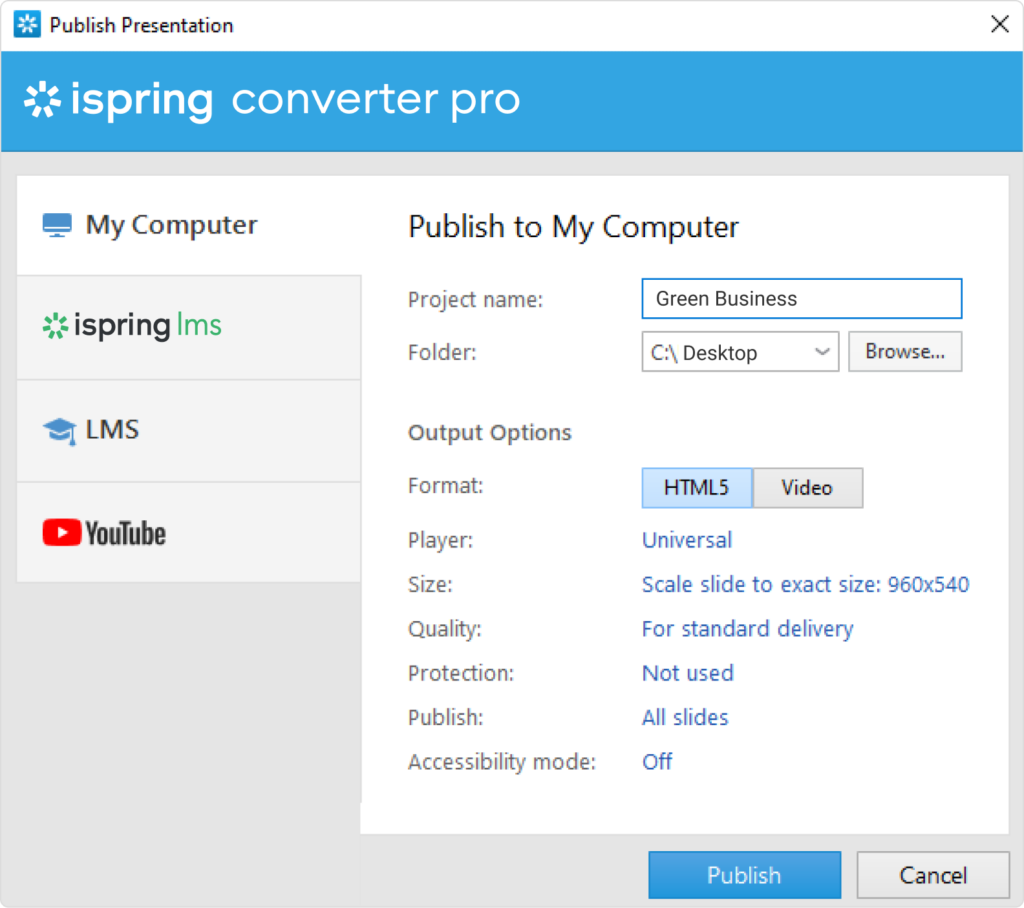Open the Protection Not used link
1024x908 pixels.
(688, 673)
